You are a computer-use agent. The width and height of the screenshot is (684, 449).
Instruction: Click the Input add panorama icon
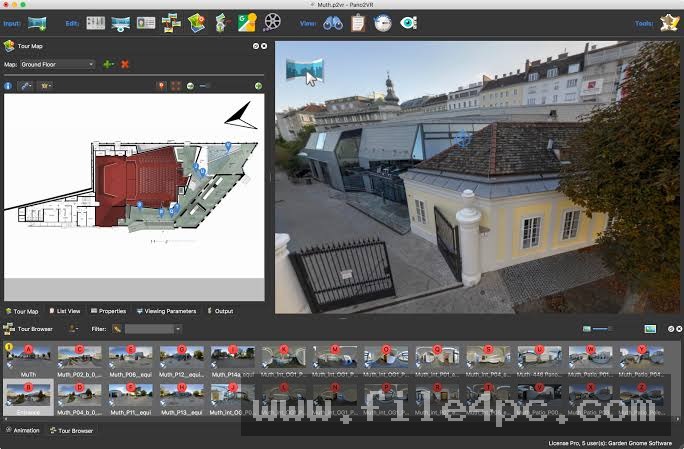(37, 23)
